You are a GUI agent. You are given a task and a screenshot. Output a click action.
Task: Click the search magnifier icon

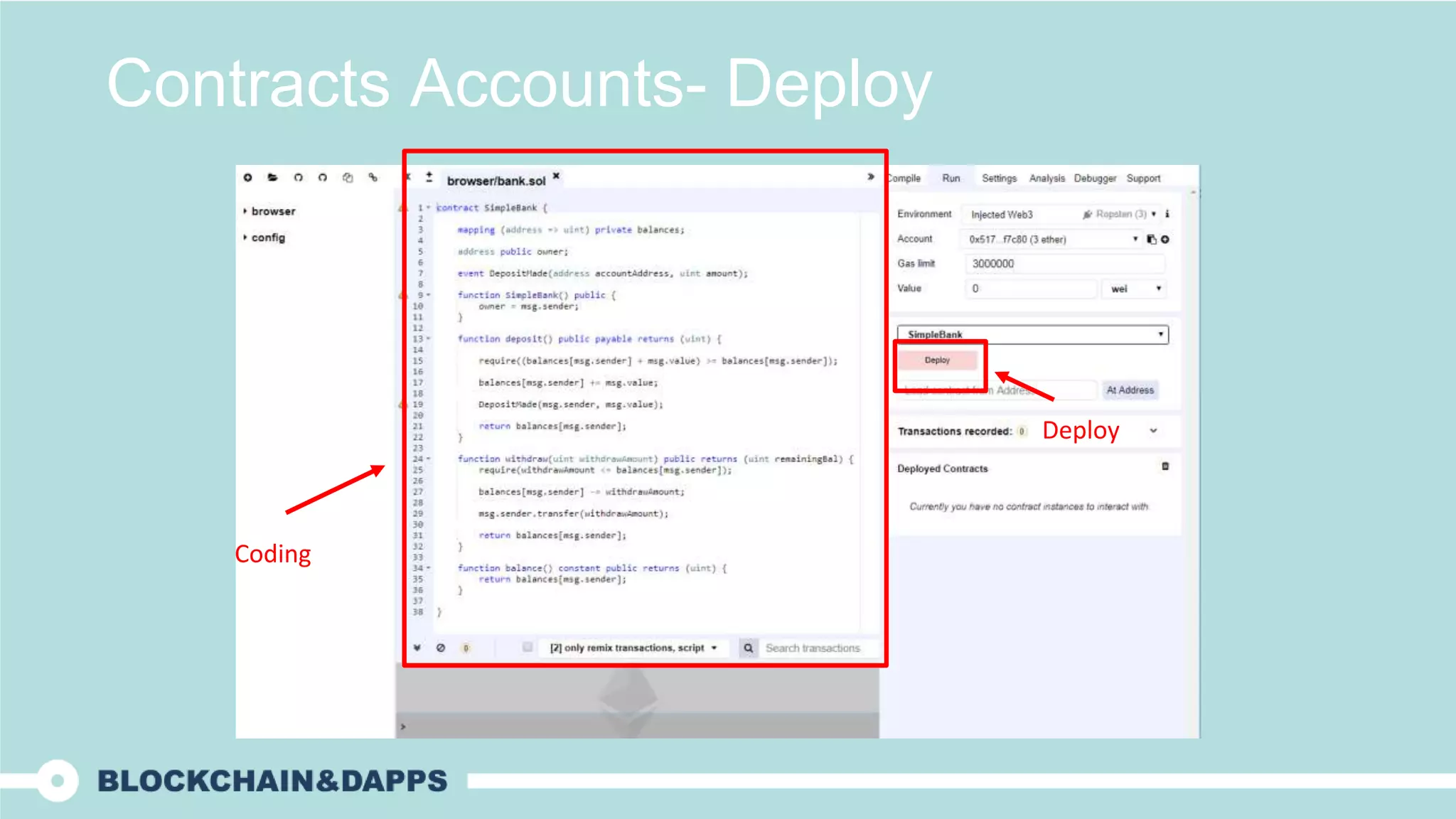click(x=748, y=648)
